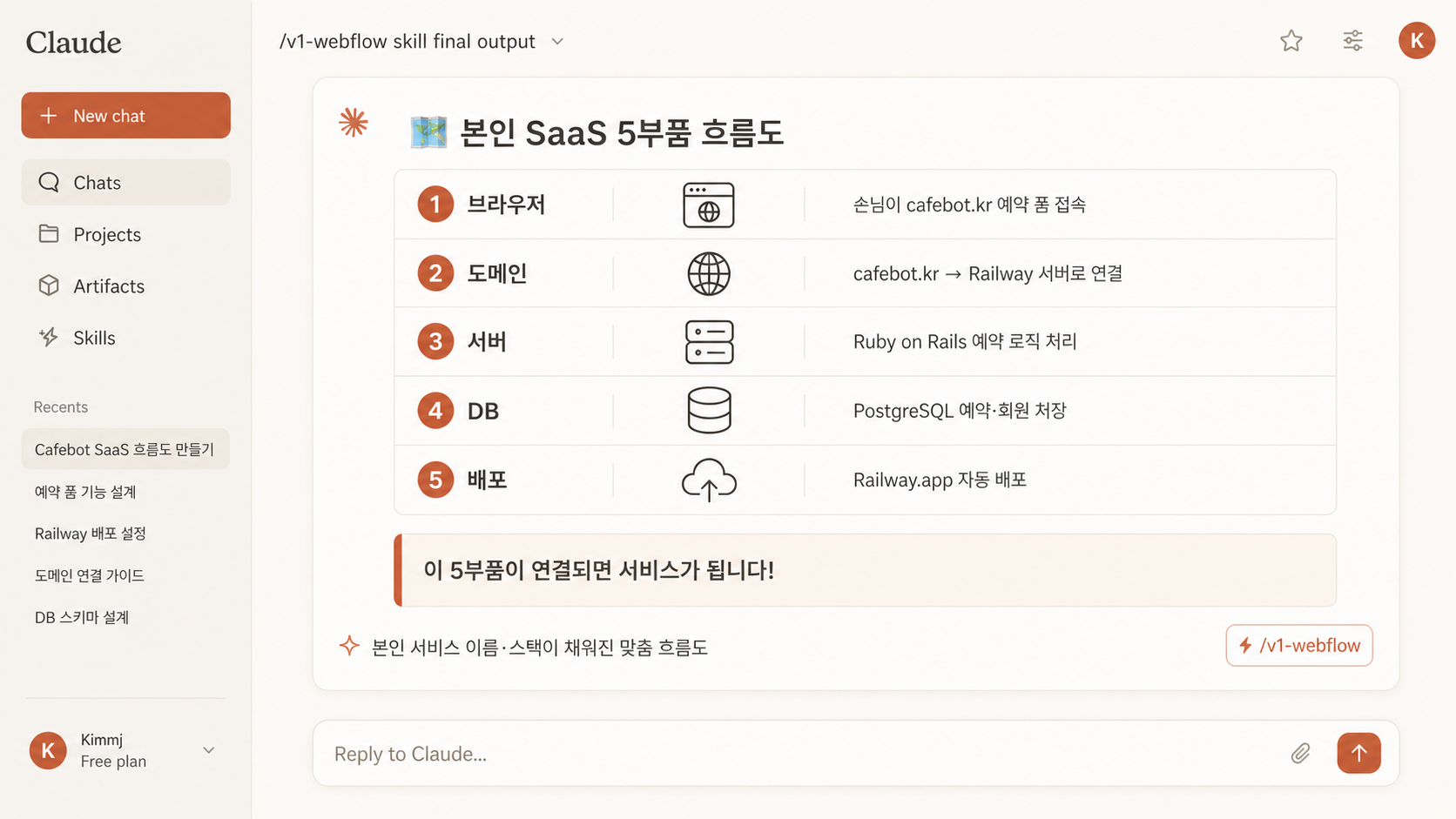Click the '브라우저' row label
The height and width of the screenshot is (819, 1456).
[x=506, y=205]
